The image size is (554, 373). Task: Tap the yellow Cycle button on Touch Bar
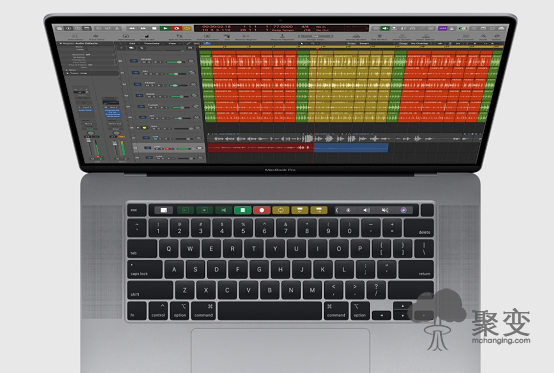[281, 210]
